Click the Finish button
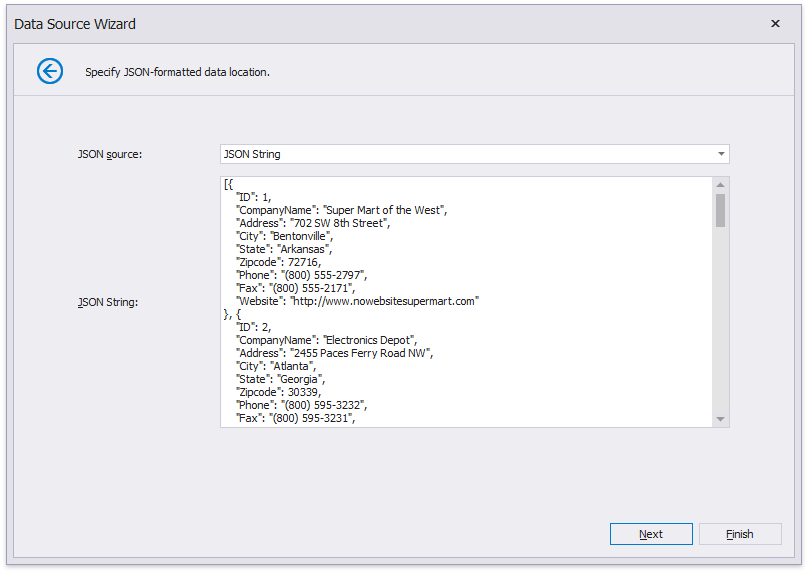The width and height of the screenshot is (808, 573). tap(739, 534)
